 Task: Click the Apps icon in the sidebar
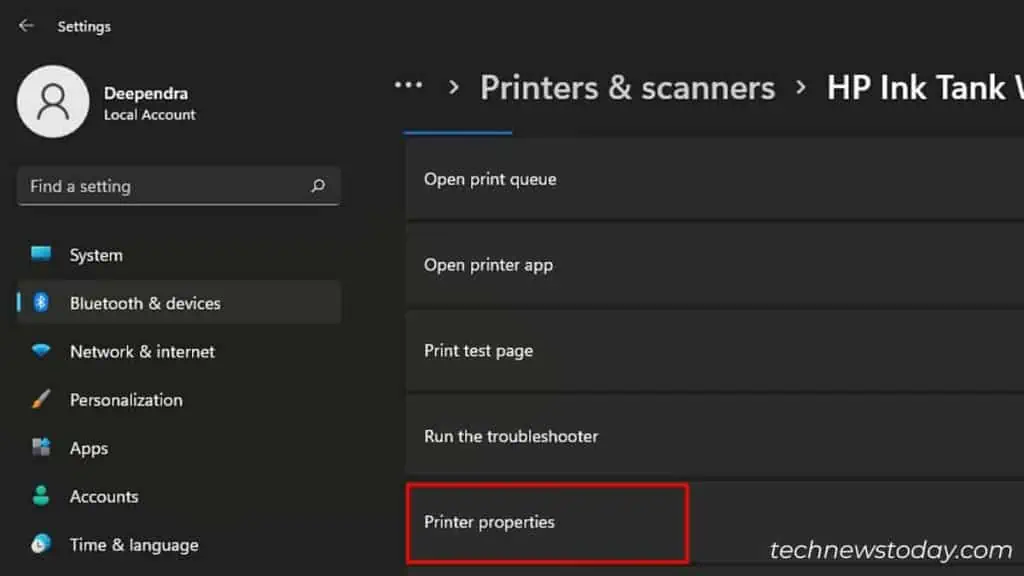click(41, 448)
